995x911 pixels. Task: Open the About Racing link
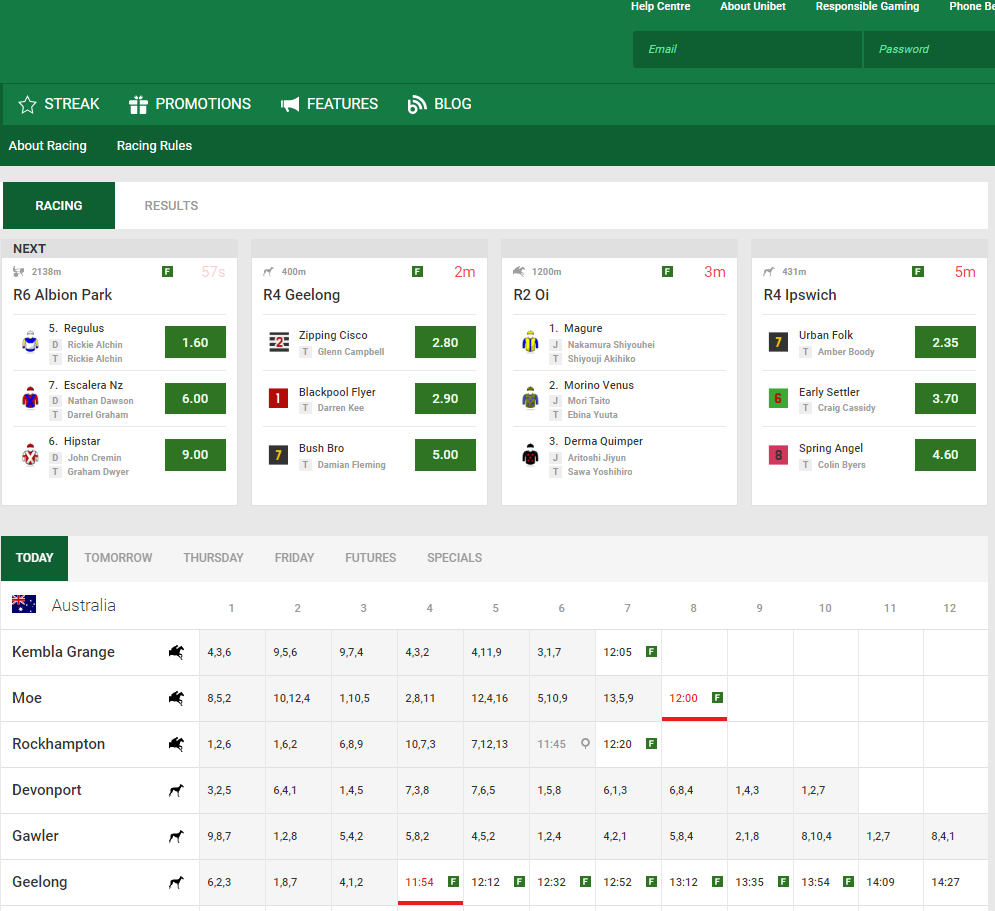point(48,145)
